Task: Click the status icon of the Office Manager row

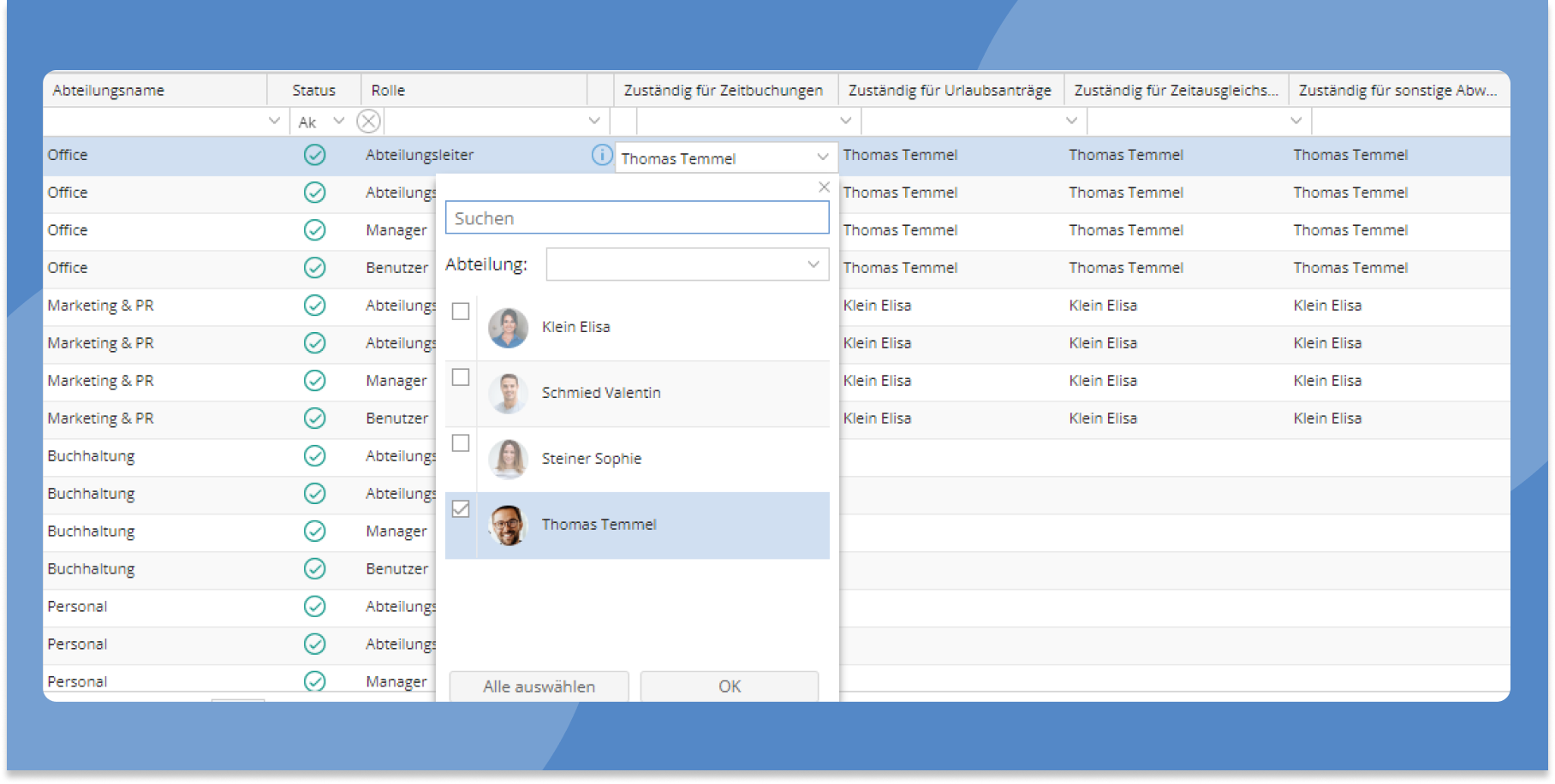Action: (314, 230)
